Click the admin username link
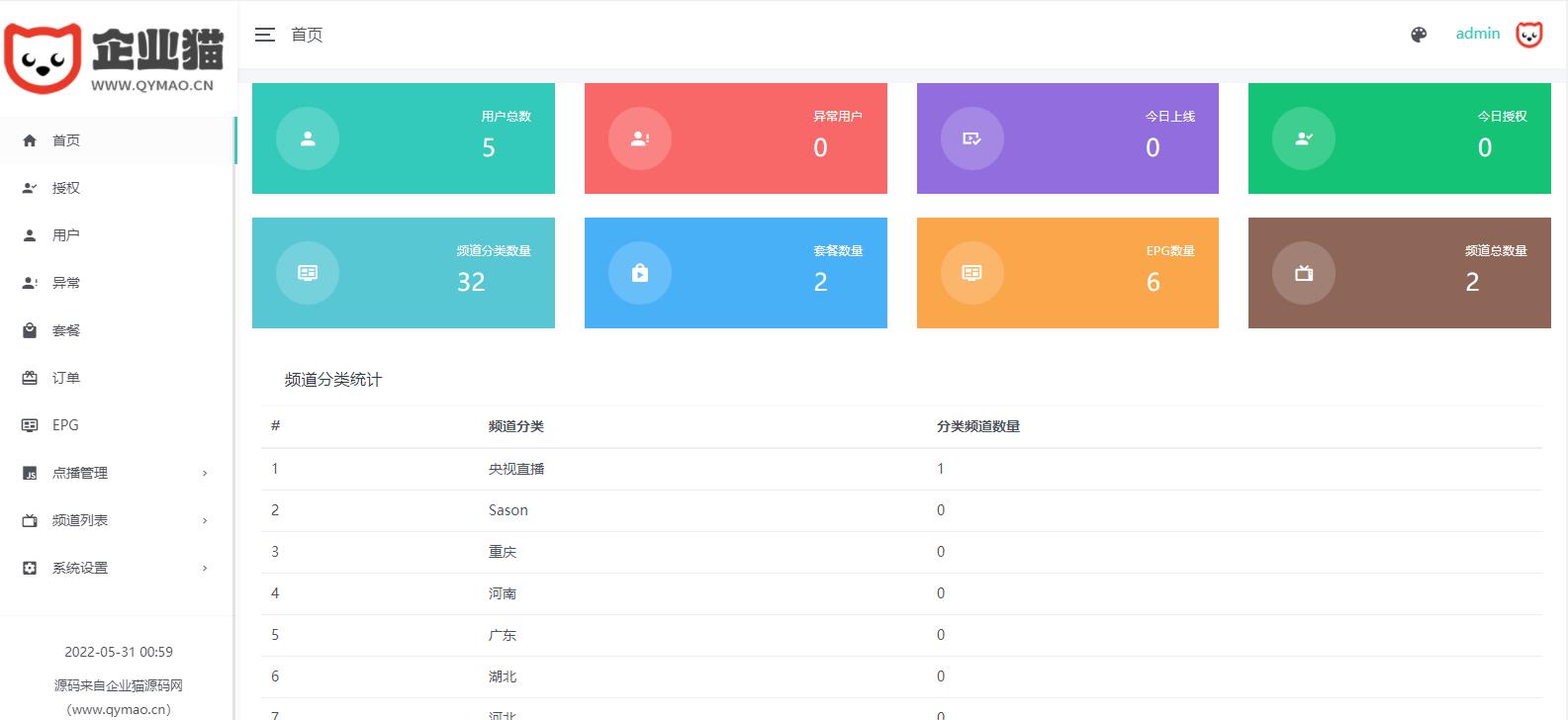The width and height of the screenshot is (1568, 720). click(1477, 34)
